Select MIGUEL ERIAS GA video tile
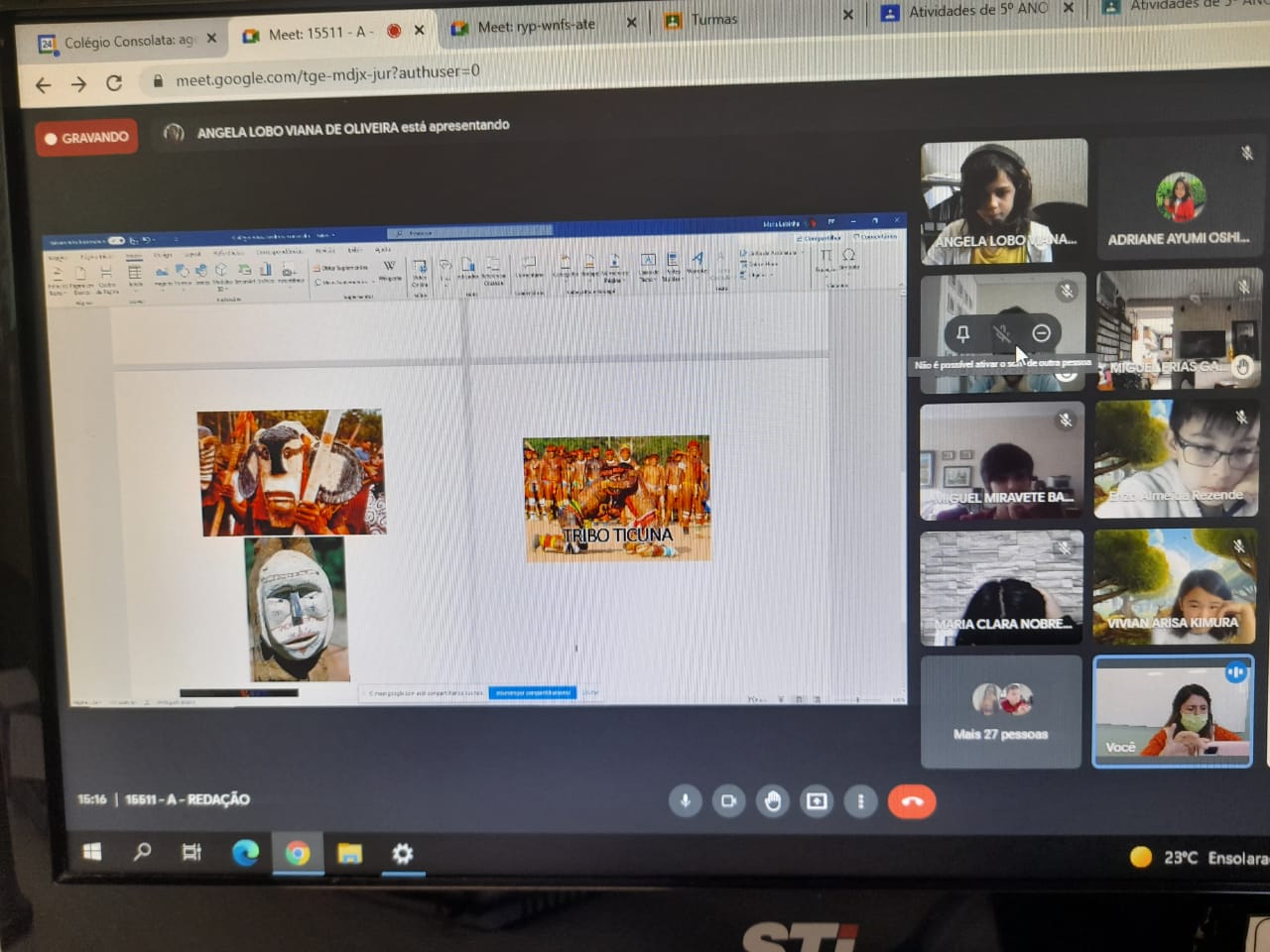The image size is (1270, 952). (x=1179, y=330)
